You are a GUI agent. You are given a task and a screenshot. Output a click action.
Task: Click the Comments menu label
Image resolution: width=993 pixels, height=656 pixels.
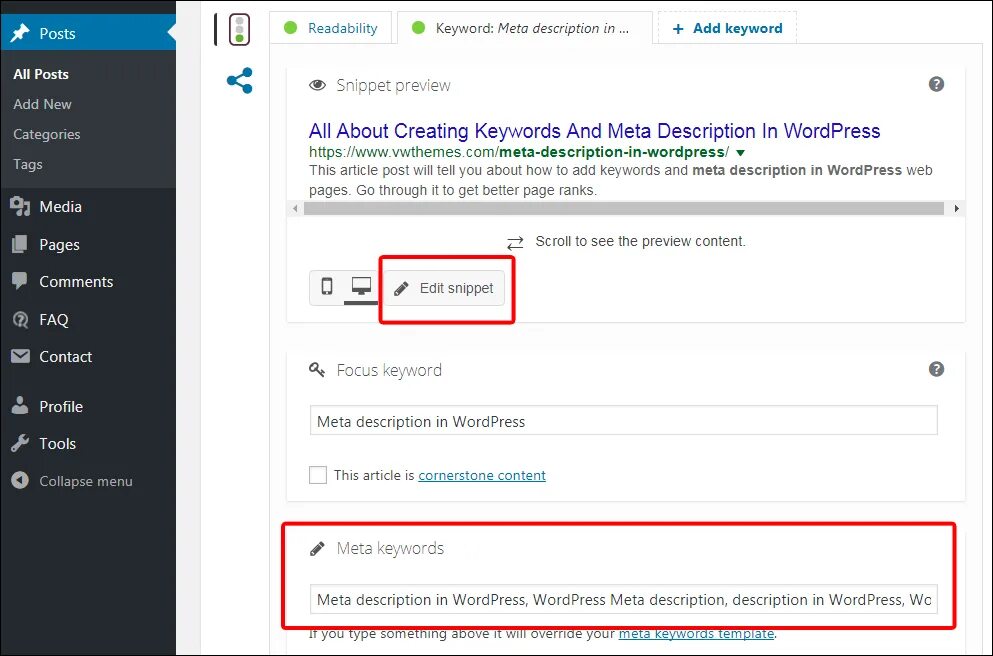click(76, 281)
